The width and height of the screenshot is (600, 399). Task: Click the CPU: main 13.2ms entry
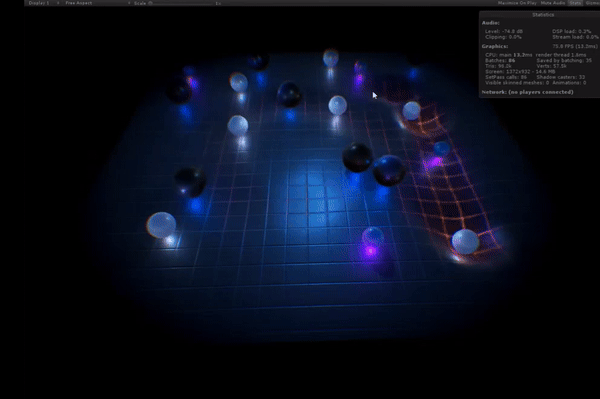[x=509, y=55]
